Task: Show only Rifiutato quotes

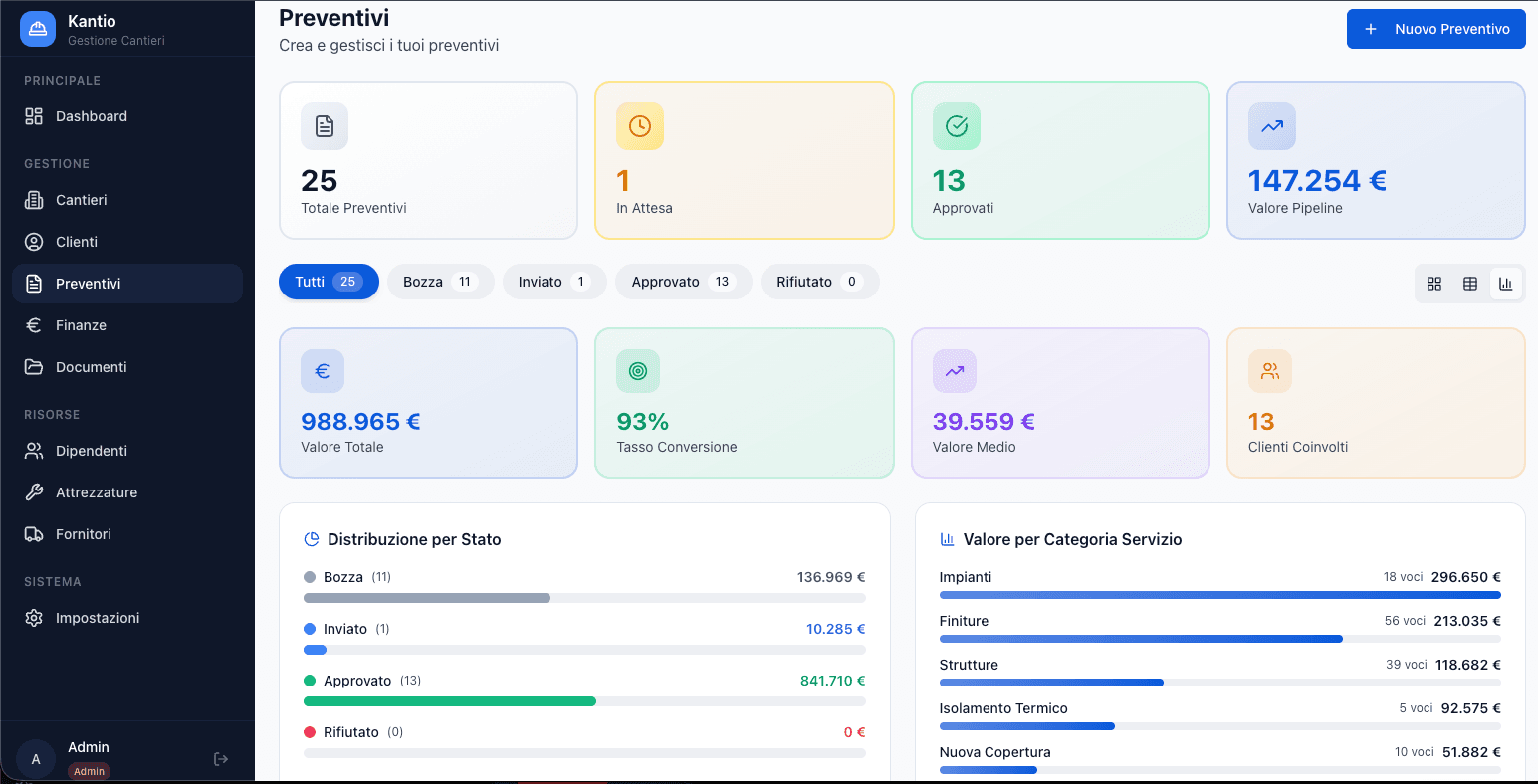Action: (x=820, y=282)
